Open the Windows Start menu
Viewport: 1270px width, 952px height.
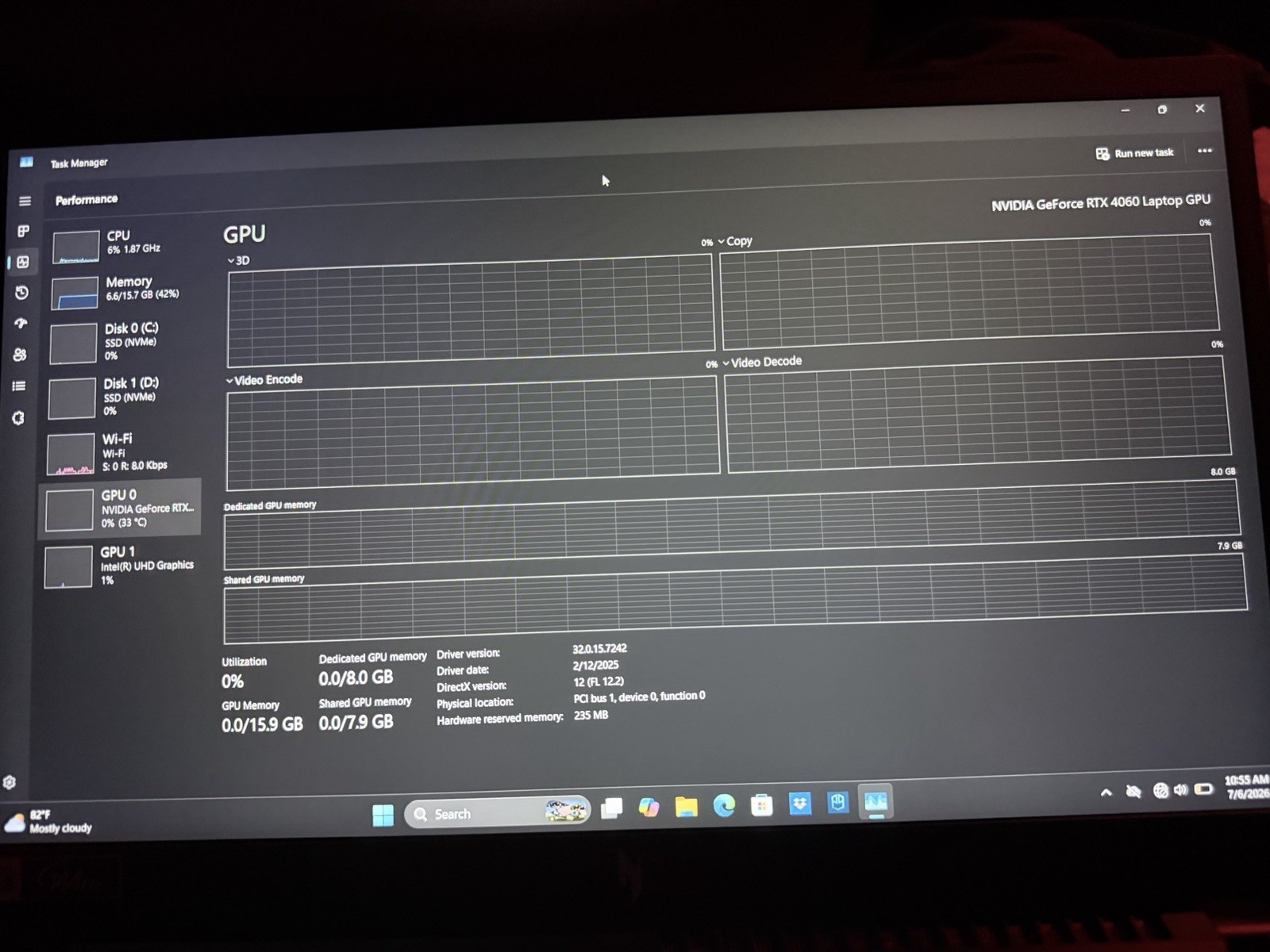point(383,815)
